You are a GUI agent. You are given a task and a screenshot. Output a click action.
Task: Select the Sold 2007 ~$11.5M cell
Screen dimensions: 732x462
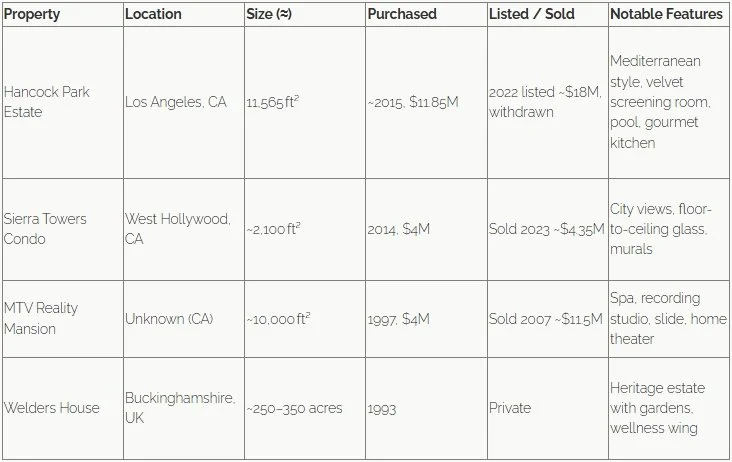click(x=548, y=319)
